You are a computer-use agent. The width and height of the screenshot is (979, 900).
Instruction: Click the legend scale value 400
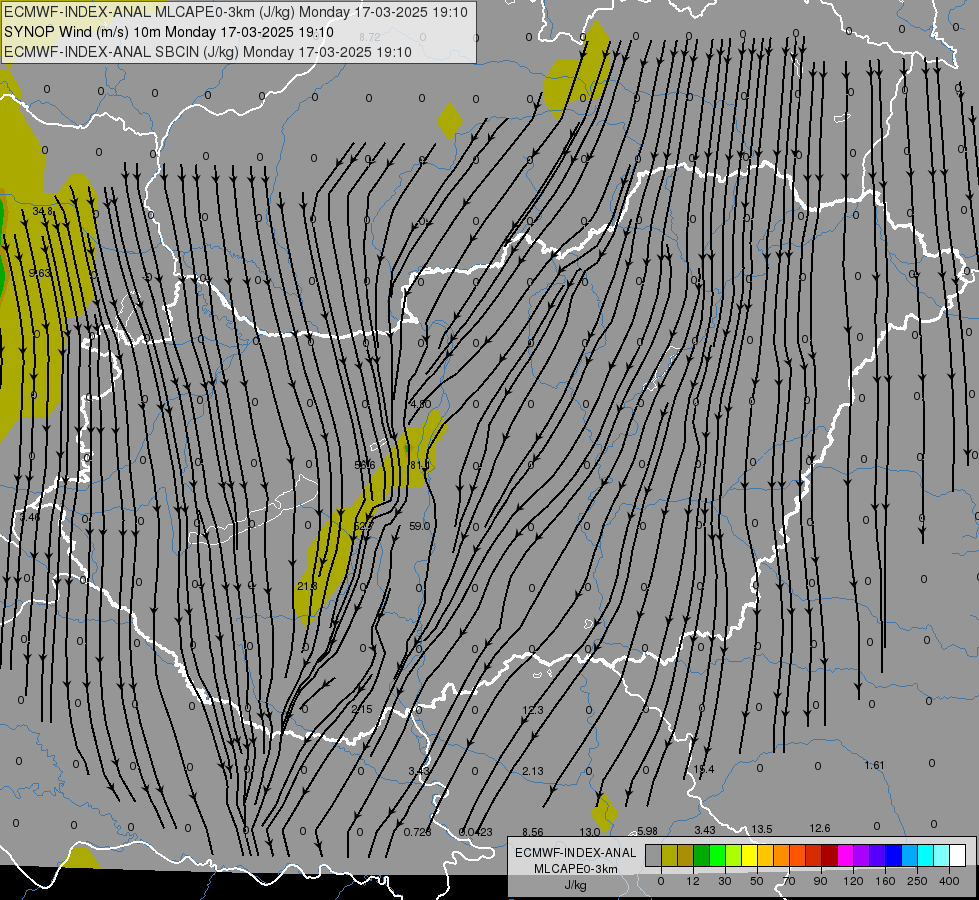pos(949,881)
